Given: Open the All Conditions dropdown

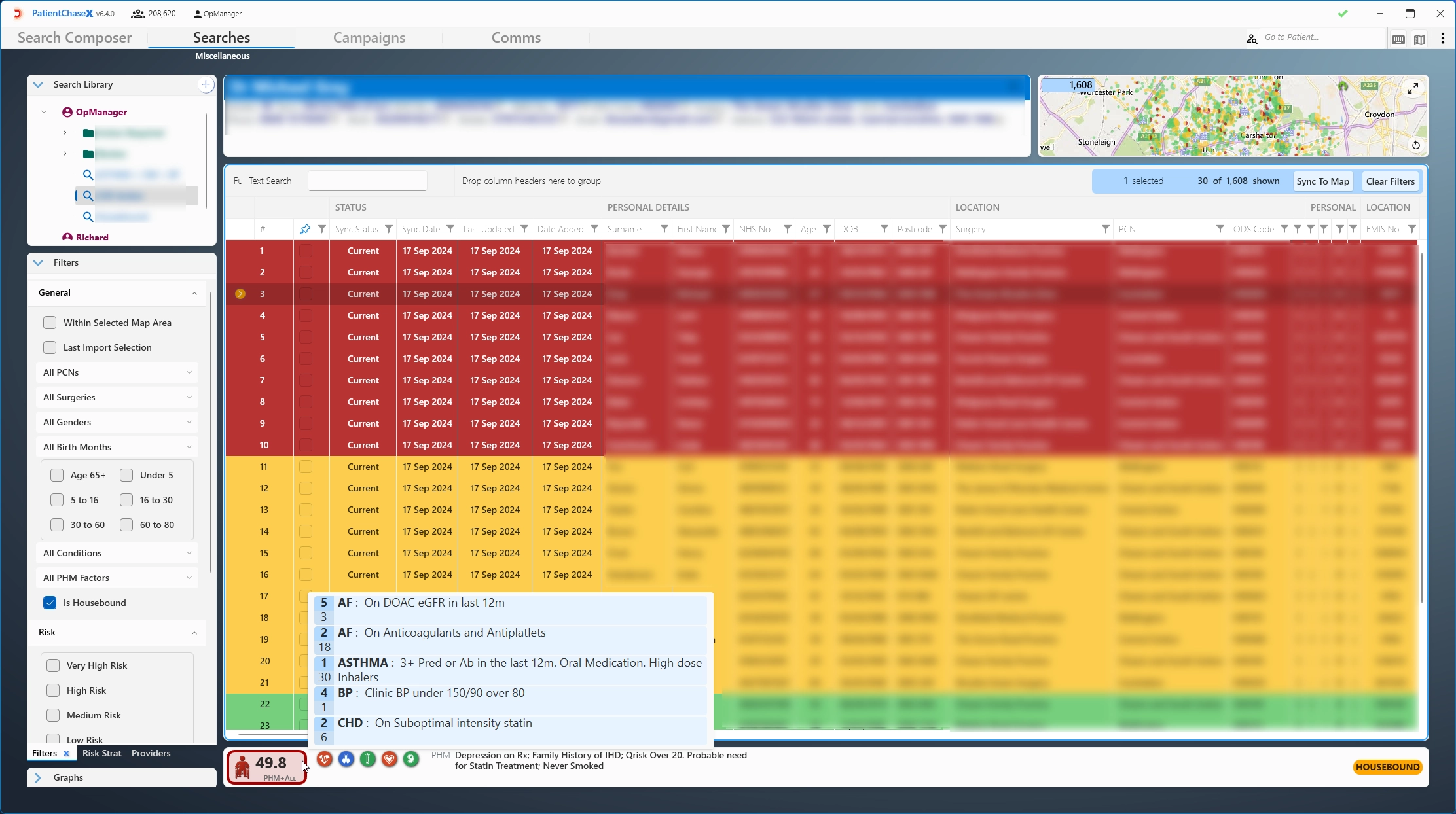Looking at the screenshot, I should click(117, 553).
